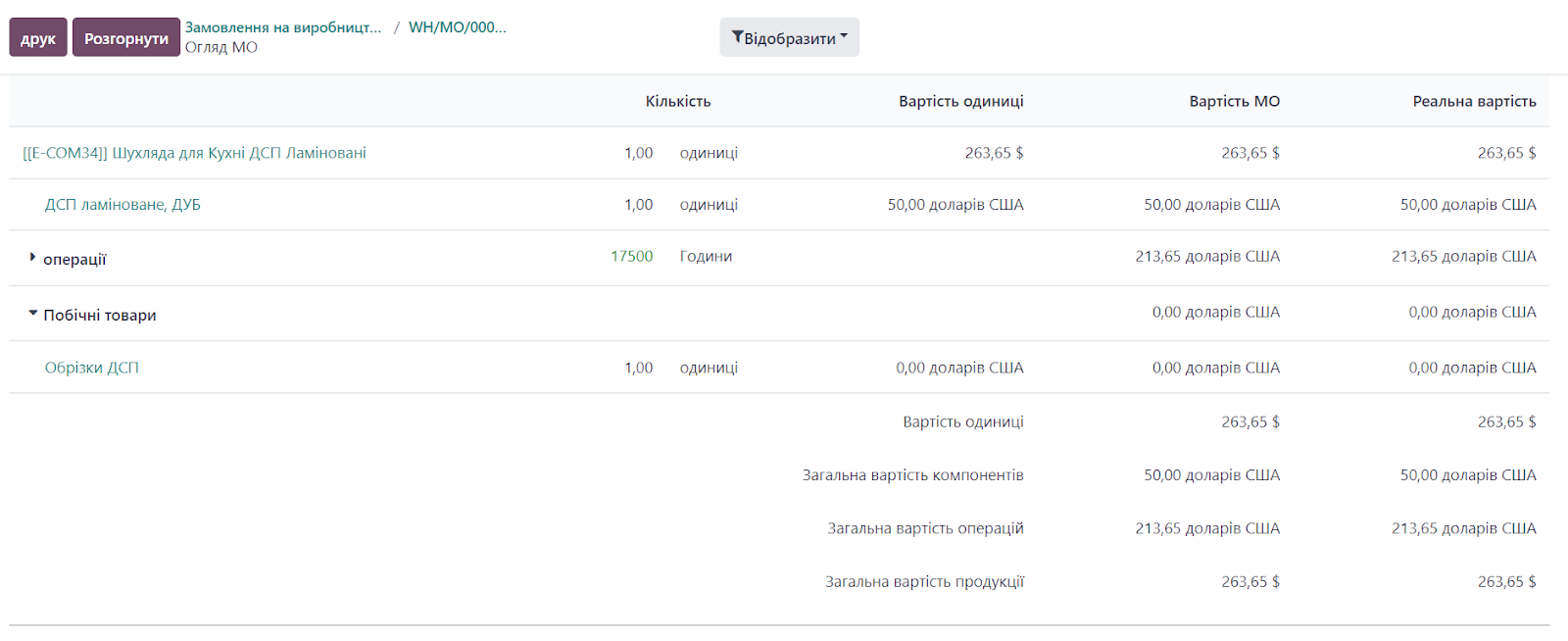
Task: Click the funnel icon in Відобразити
Action: [737, 37]
